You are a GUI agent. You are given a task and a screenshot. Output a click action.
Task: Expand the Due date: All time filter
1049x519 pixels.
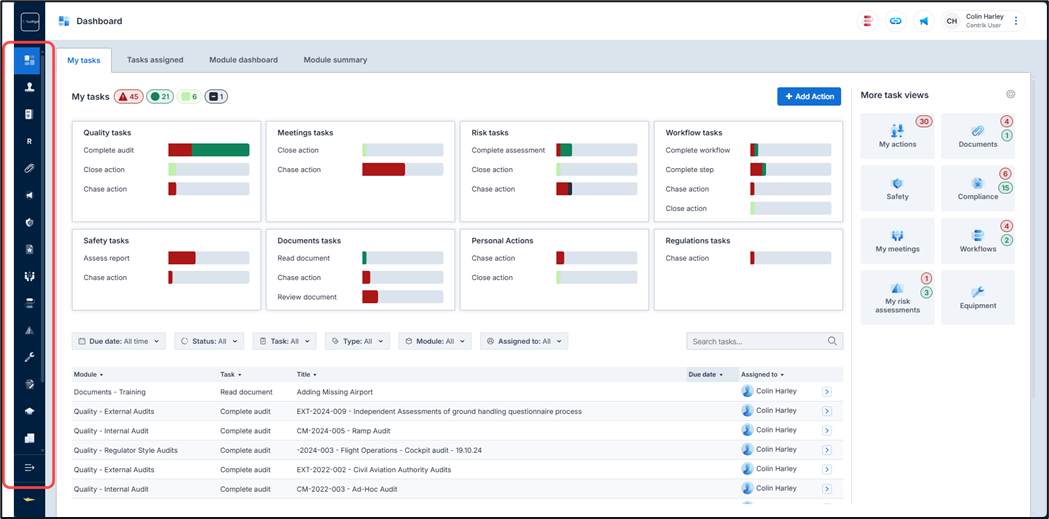click(118, 341)
